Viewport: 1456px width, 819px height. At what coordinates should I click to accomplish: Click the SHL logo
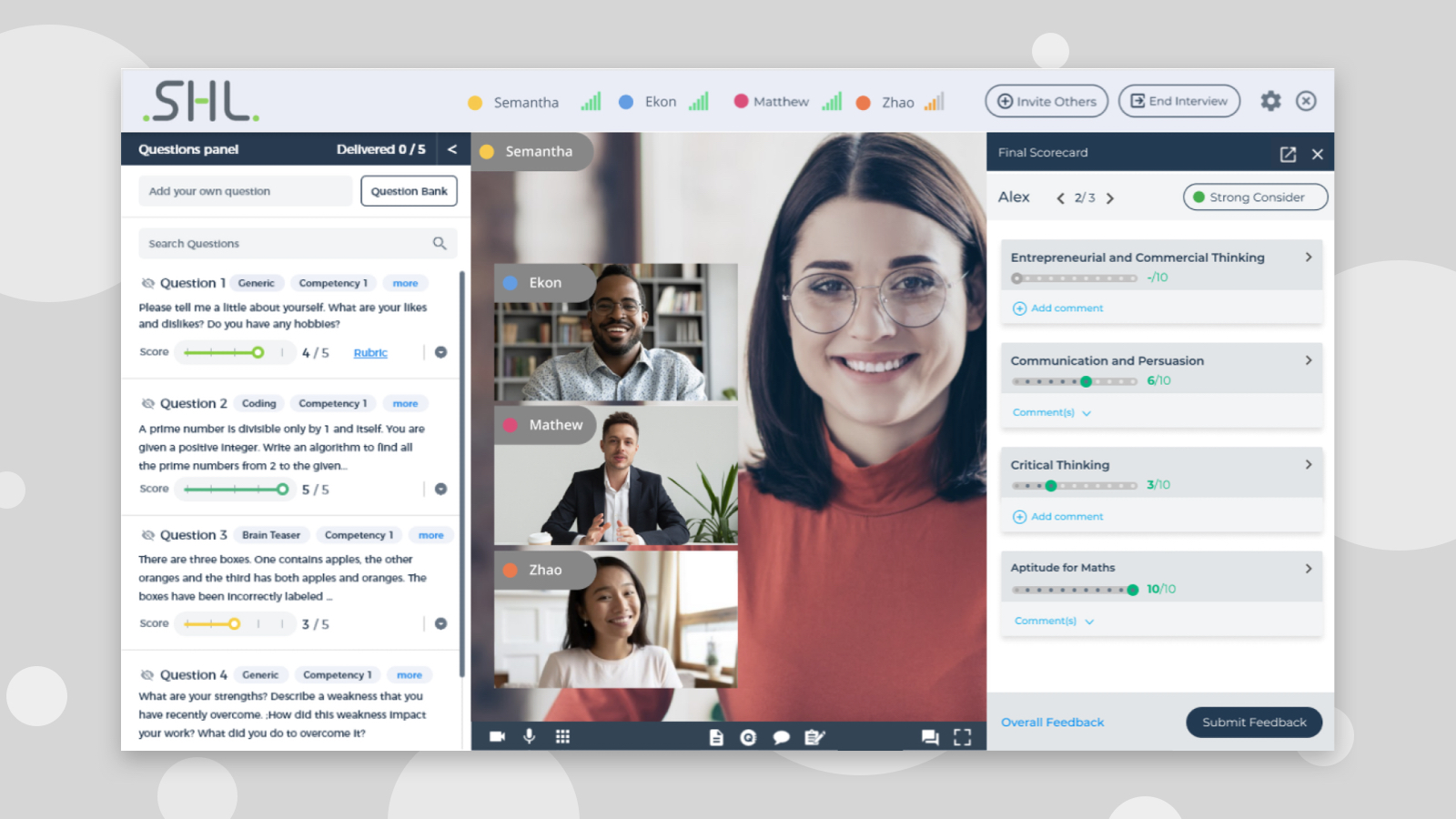(201, 101)
